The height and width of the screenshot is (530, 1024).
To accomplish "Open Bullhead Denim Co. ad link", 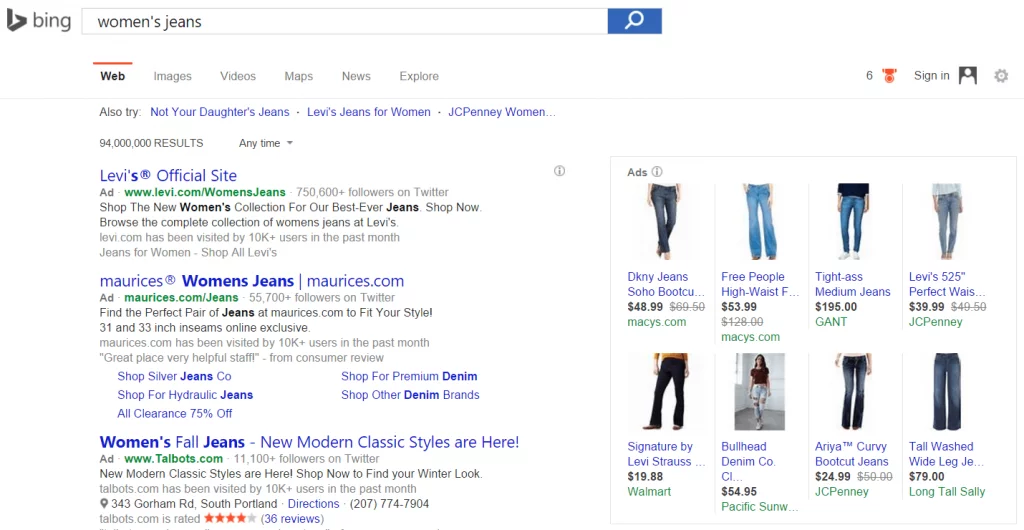I will coord(748,461).
